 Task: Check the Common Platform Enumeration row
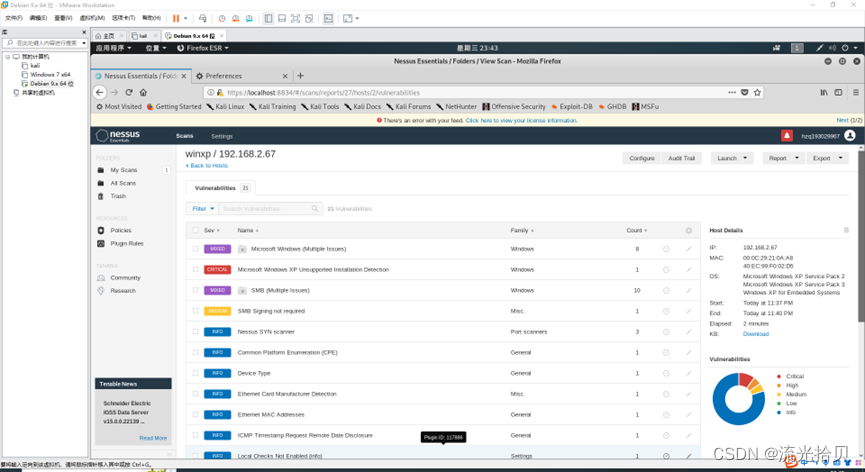pos(195,352)
